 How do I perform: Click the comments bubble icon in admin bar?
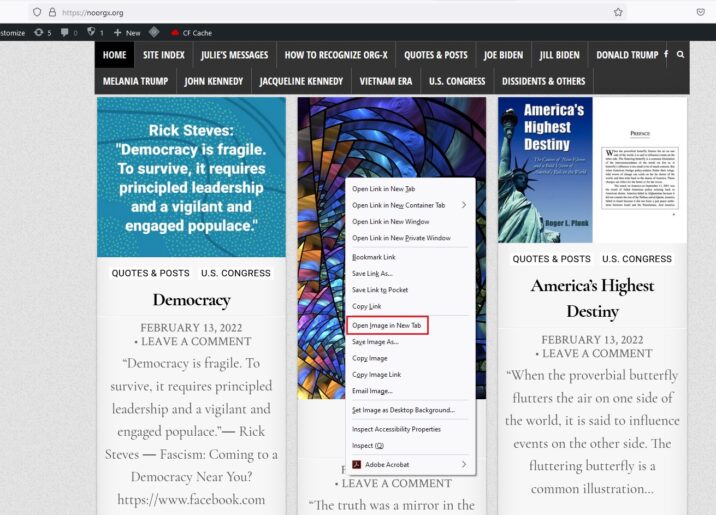65,33
